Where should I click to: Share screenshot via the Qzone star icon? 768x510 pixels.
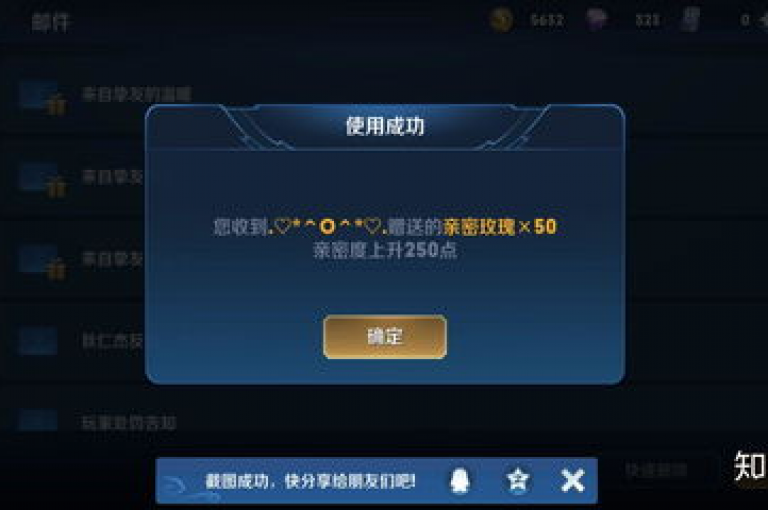coord(518,480)
